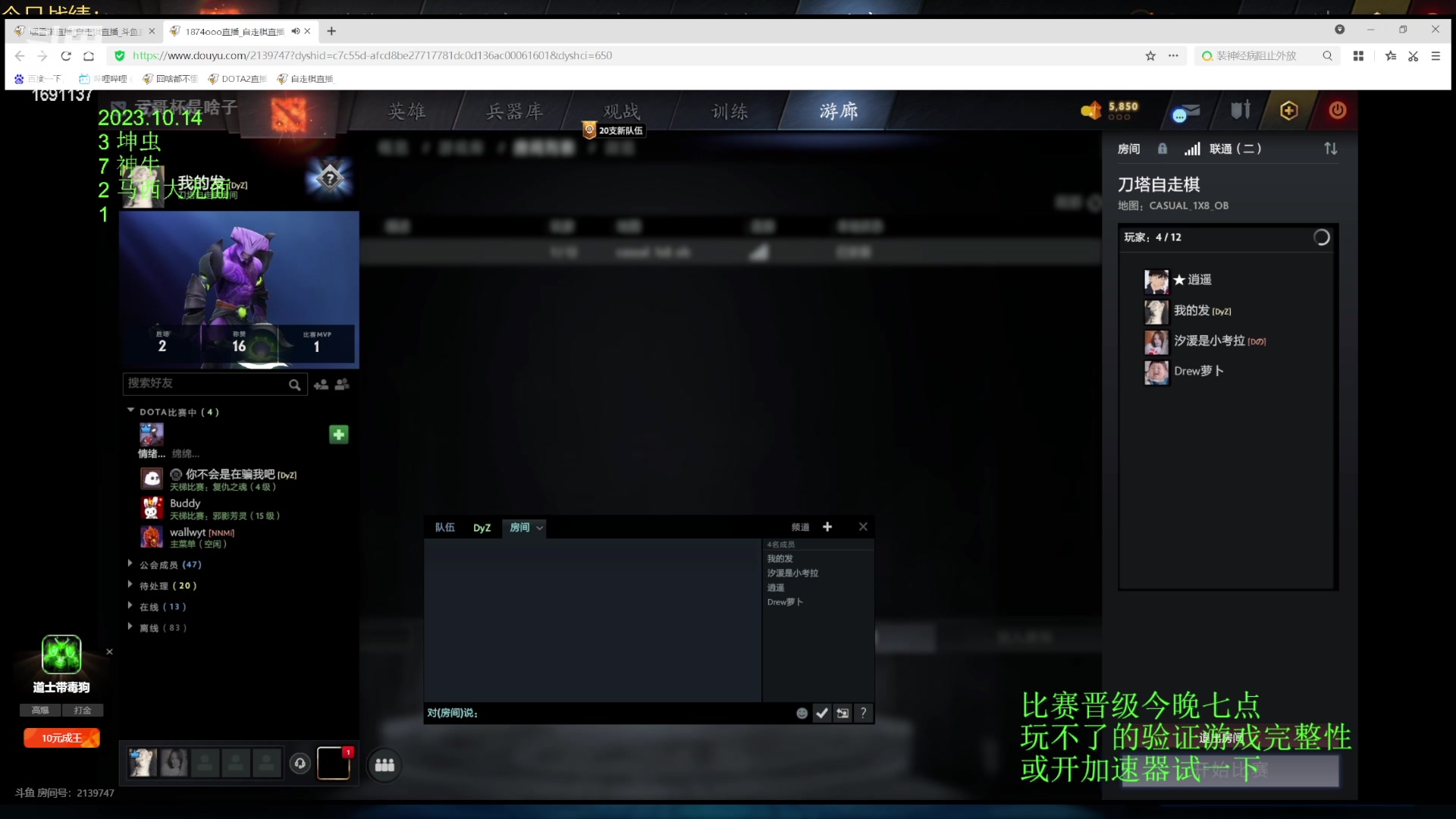Click the red power quit button
This screenshot has width=1456, height=819.
[1338, 111]
